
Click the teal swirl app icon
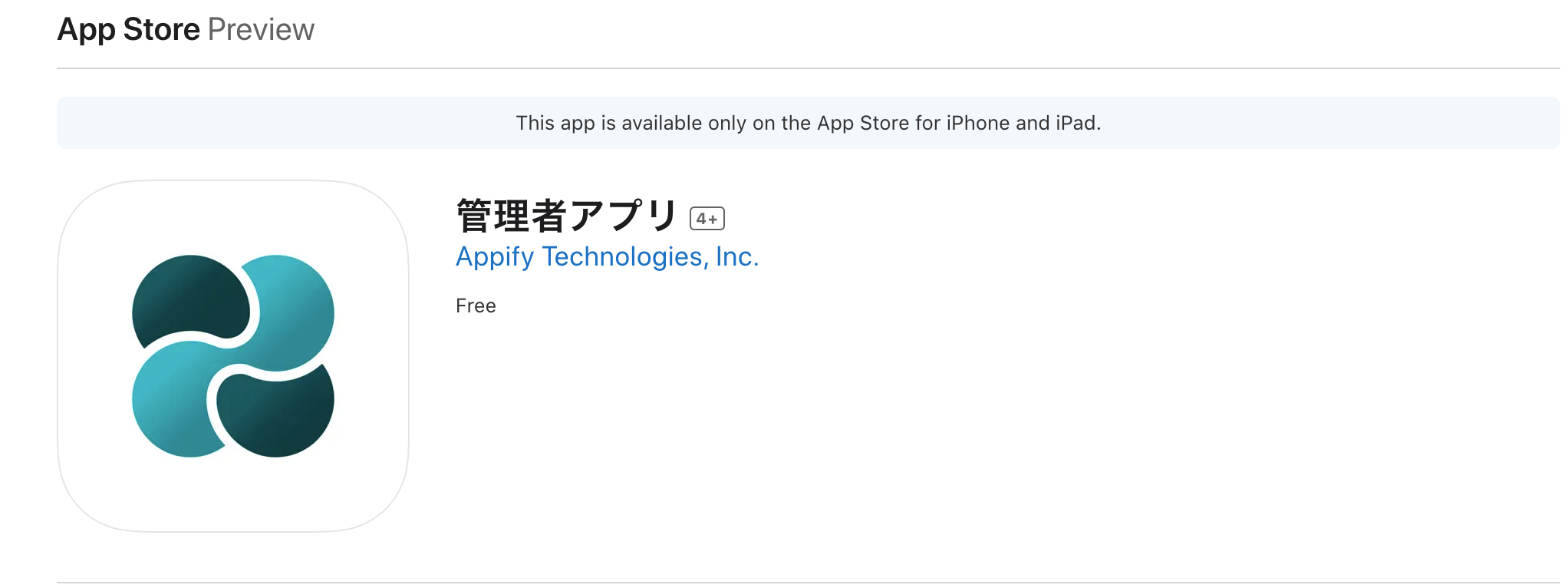(x=233, y=356)
